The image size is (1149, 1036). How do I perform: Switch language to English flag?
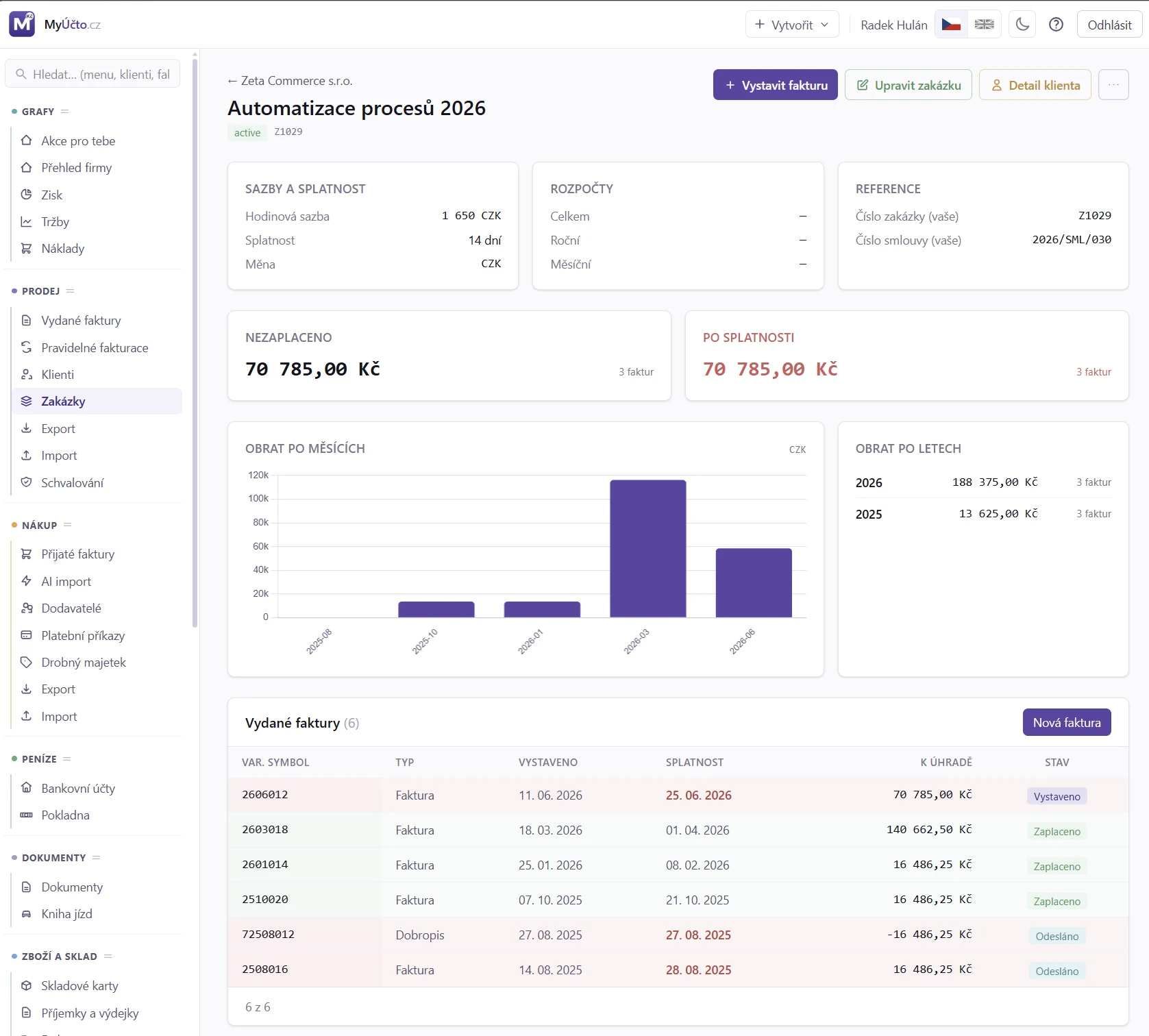coord(985,25)
